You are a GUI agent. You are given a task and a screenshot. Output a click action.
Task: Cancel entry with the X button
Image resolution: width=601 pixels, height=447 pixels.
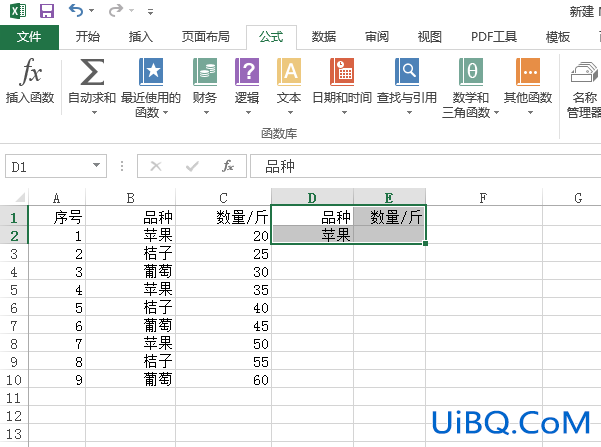coord(156,166)
